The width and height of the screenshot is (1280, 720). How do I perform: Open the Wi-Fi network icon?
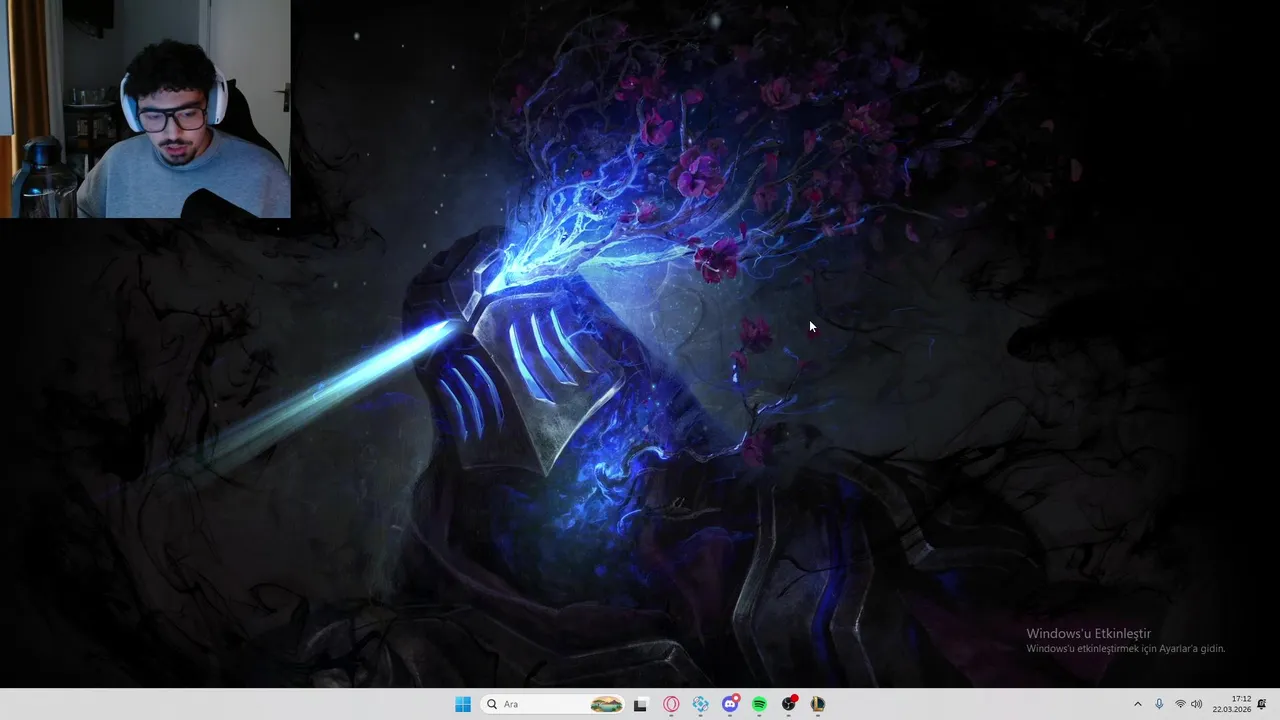point(1180,704)
